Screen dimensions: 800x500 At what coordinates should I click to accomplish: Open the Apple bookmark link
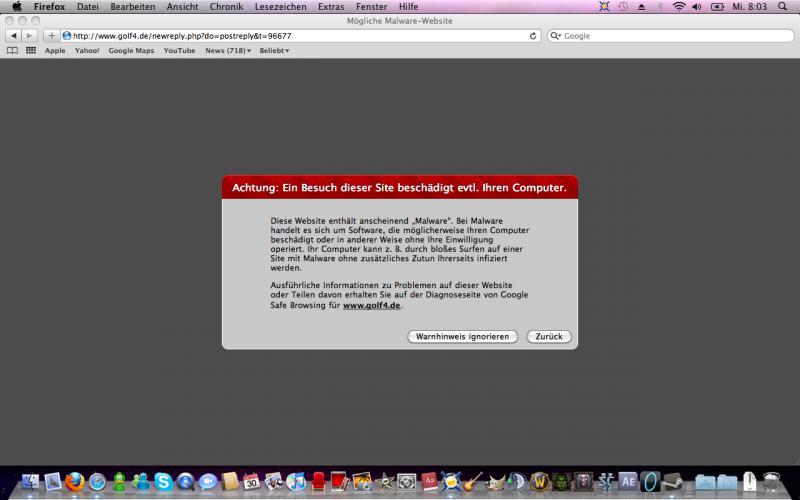point(55,51)
